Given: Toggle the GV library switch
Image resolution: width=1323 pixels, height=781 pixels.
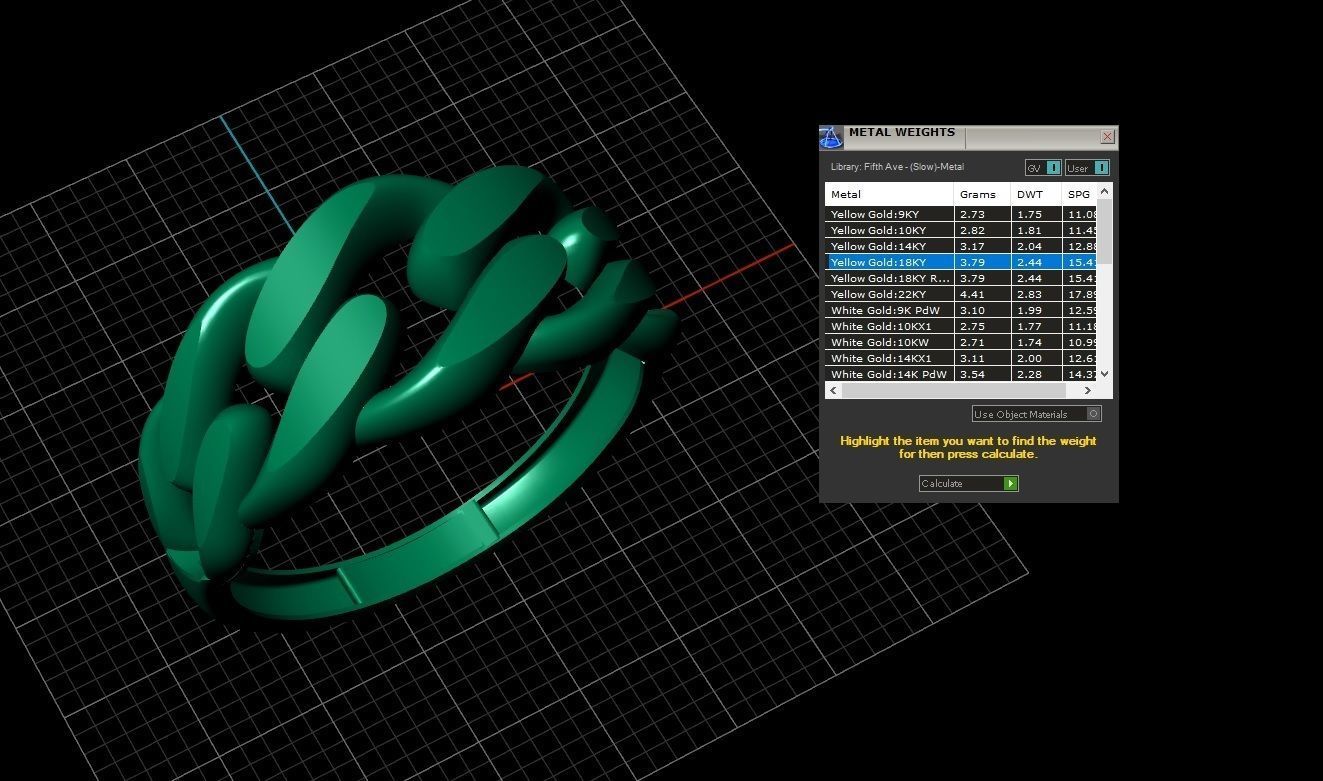Looking at the screenshot, I should pos(1043,168).
